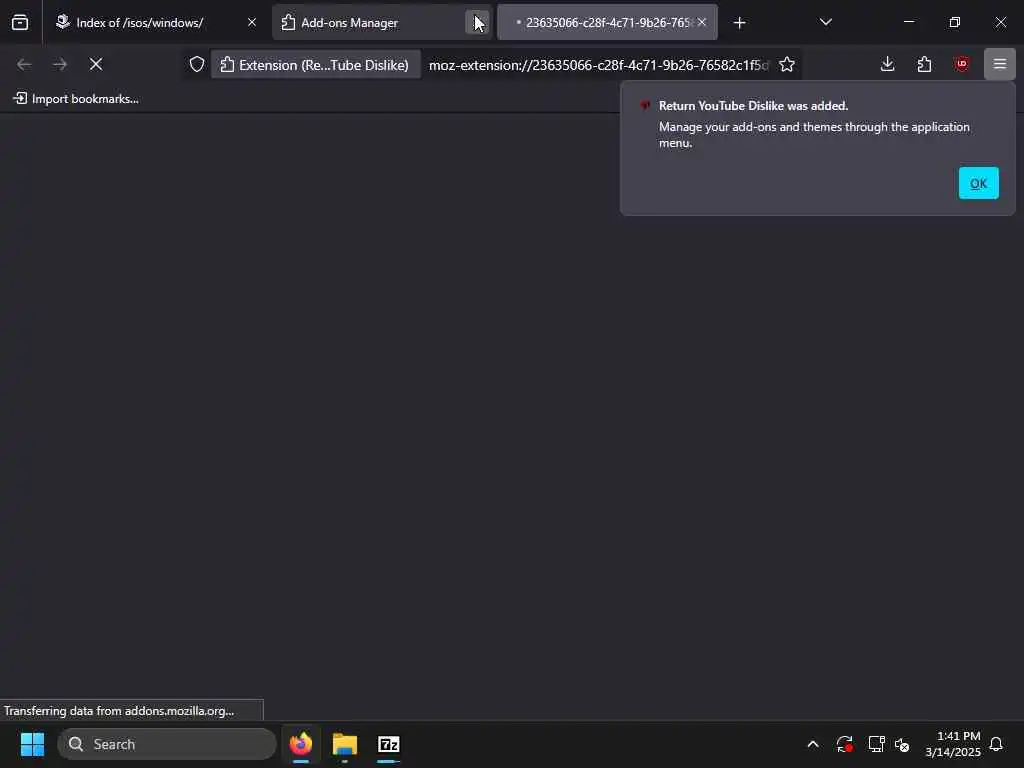Open uBlock Origin toolbar popup
This screenshot has height=768, width=1024.
[x=961, y=64]
